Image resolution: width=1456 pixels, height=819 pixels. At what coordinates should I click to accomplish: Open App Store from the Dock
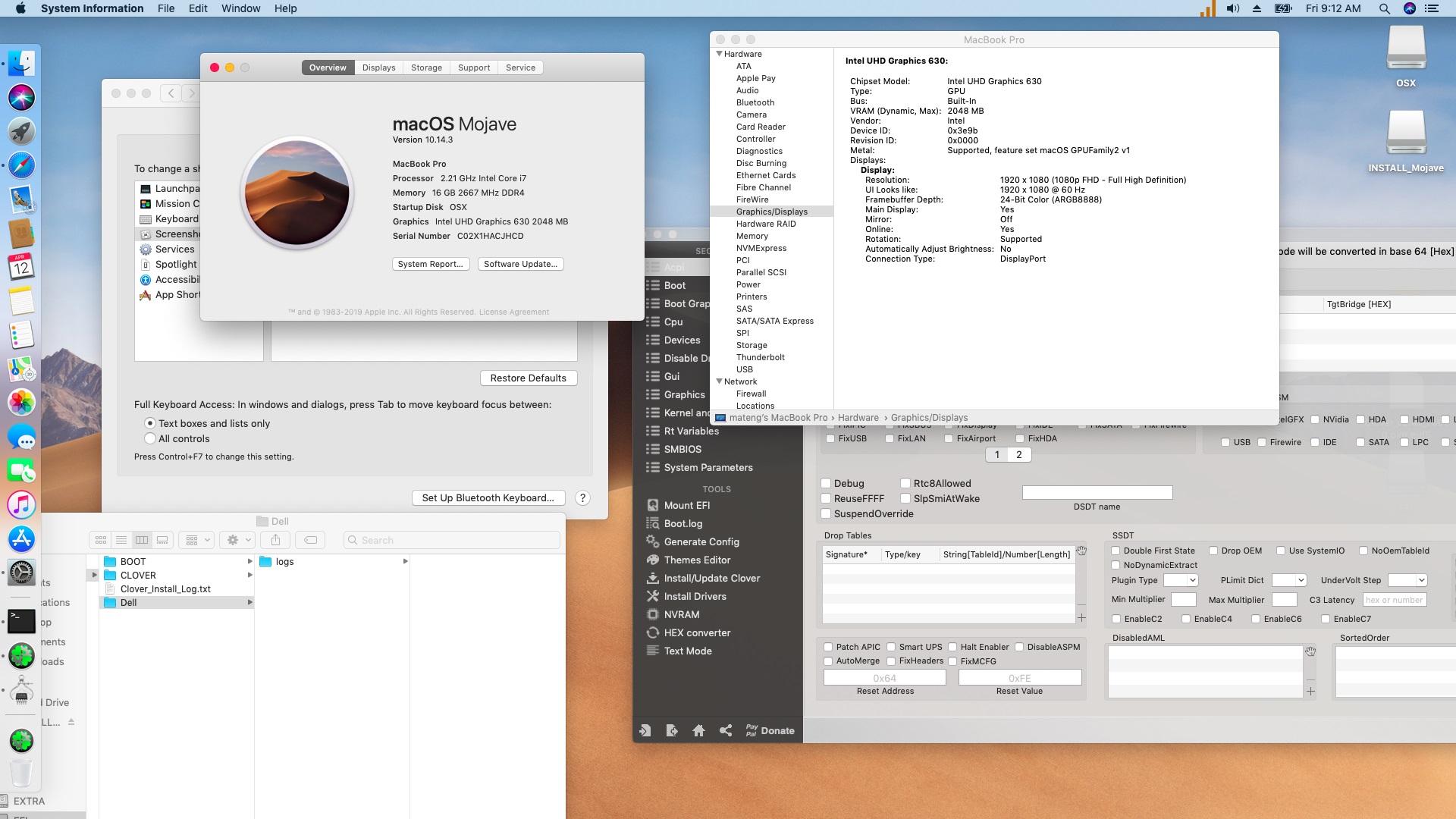[21, 538]
